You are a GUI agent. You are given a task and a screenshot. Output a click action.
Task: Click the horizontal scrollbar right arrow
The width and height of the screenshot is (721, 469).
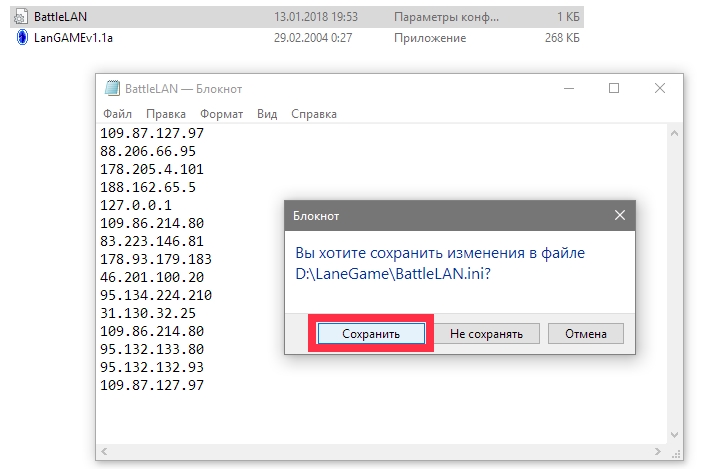[658, 452]
